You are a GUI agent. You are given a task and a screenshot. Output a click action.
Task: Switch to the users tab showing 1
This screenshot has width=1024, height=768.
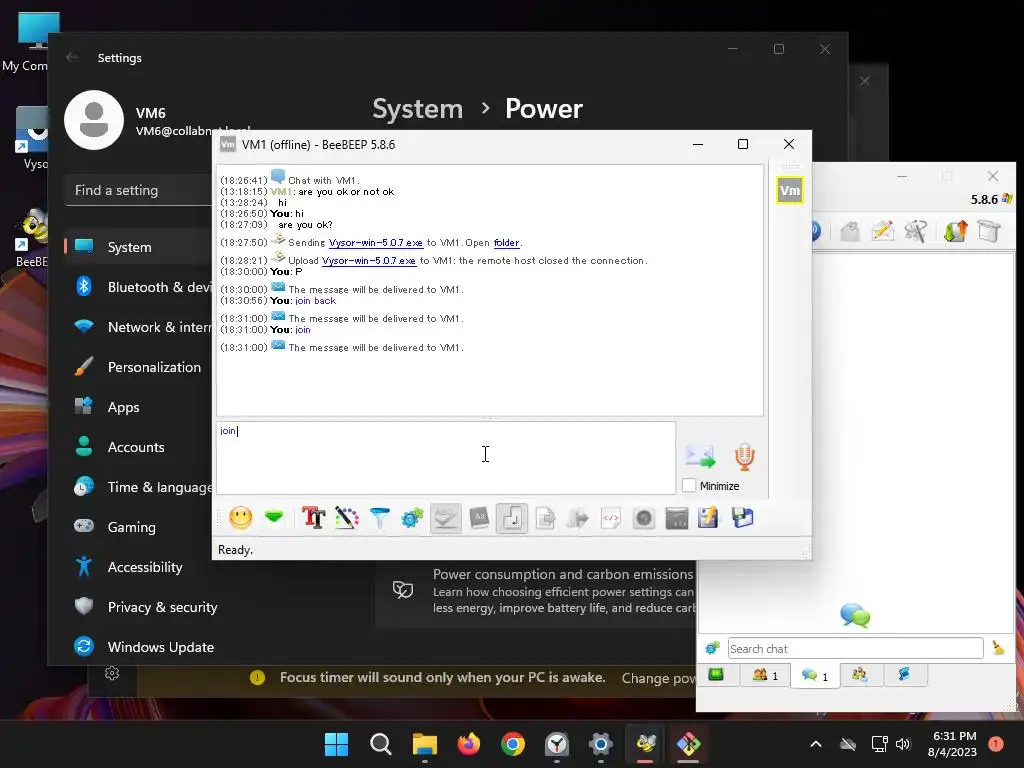(765, 675)
